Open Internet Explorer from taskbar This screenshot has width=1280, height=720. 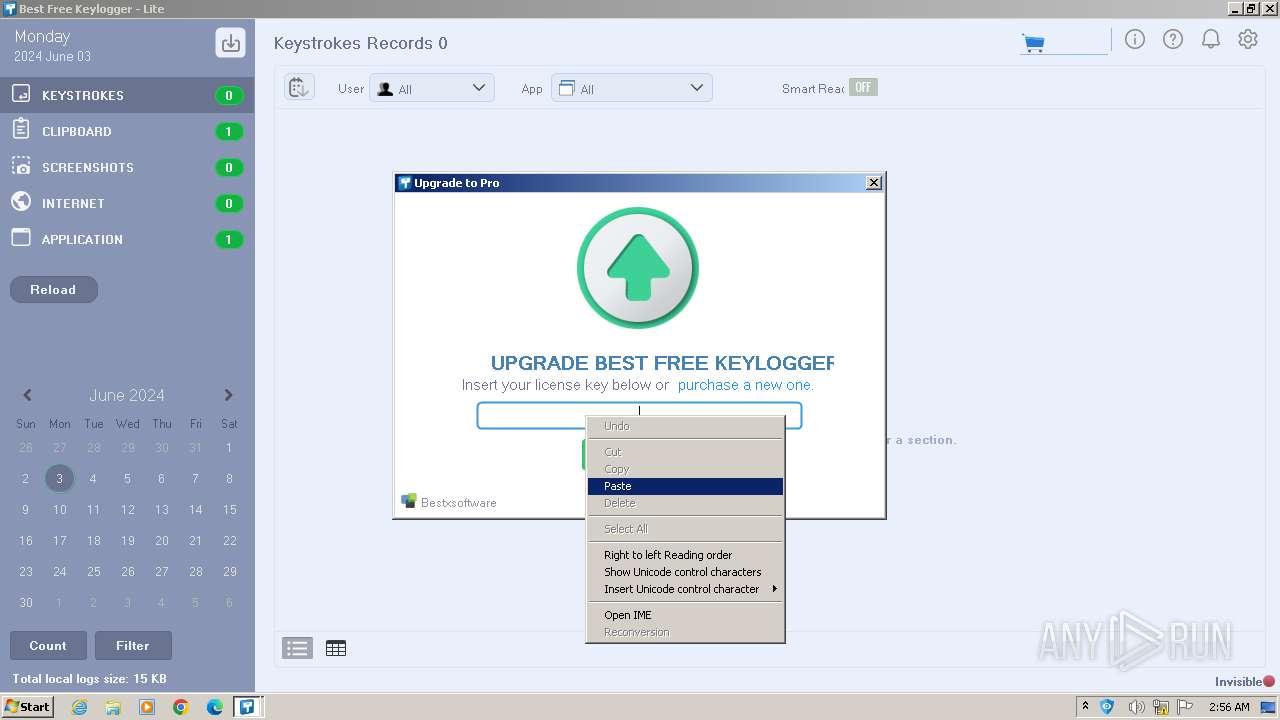[x=79, y=707]
